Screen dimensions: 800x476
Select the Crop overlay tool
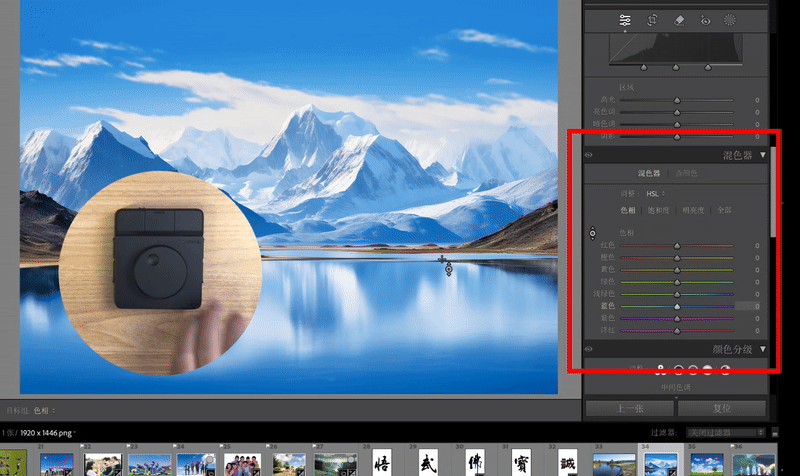point(652,20)
